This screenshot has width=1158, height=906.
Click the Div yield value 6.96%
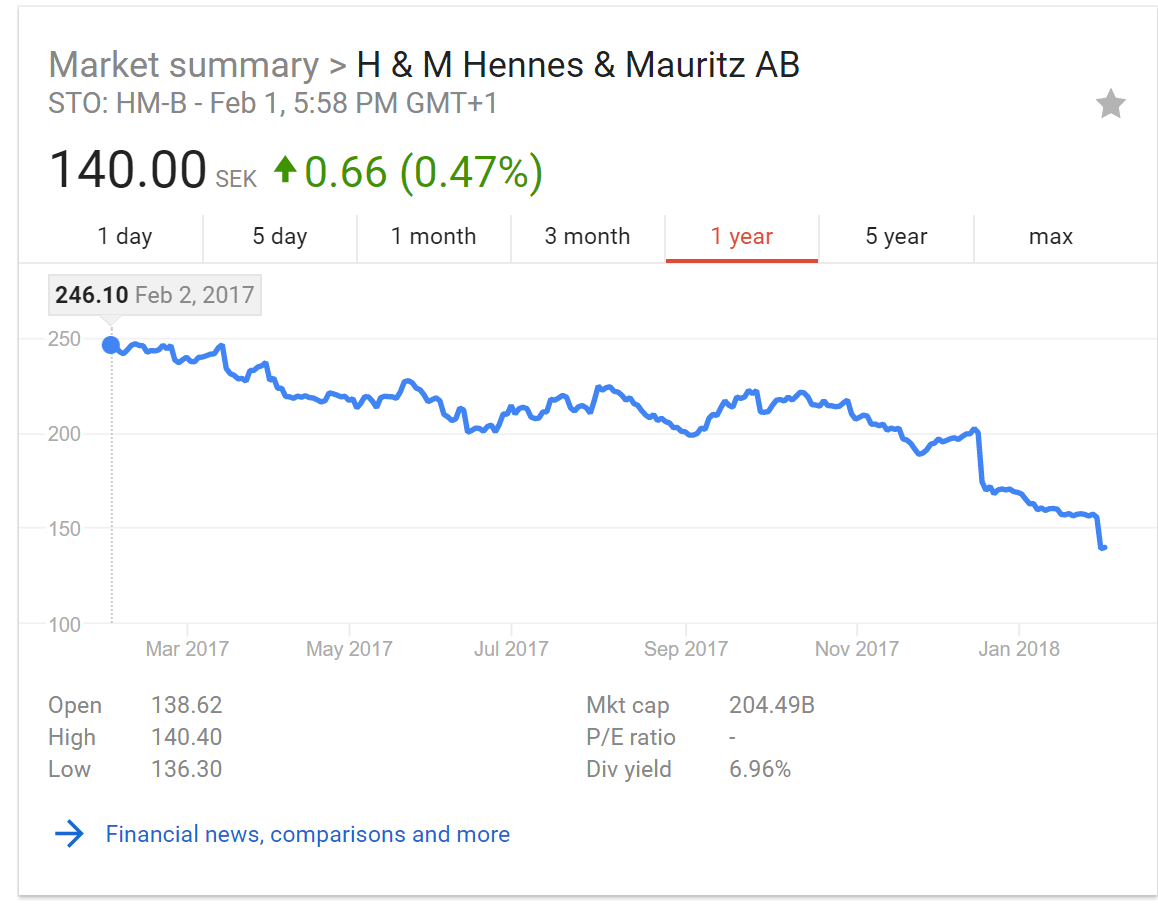click(760, 769)
